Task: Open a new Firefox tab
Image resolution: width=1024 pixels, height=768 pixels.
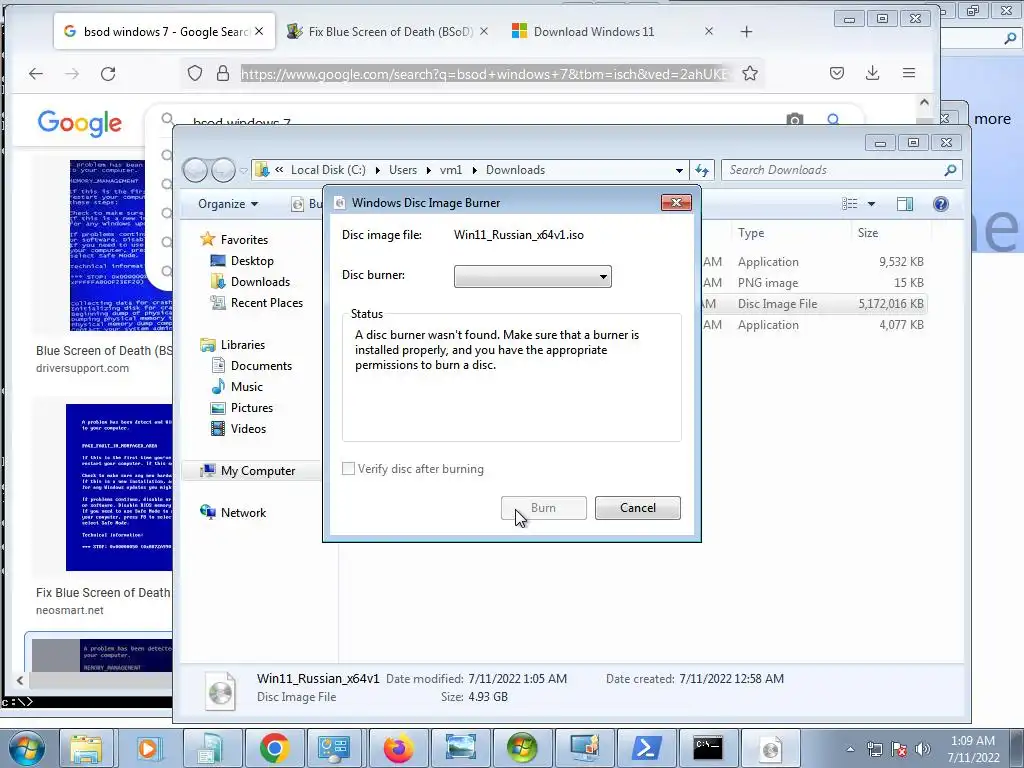Action: (746, 31)
